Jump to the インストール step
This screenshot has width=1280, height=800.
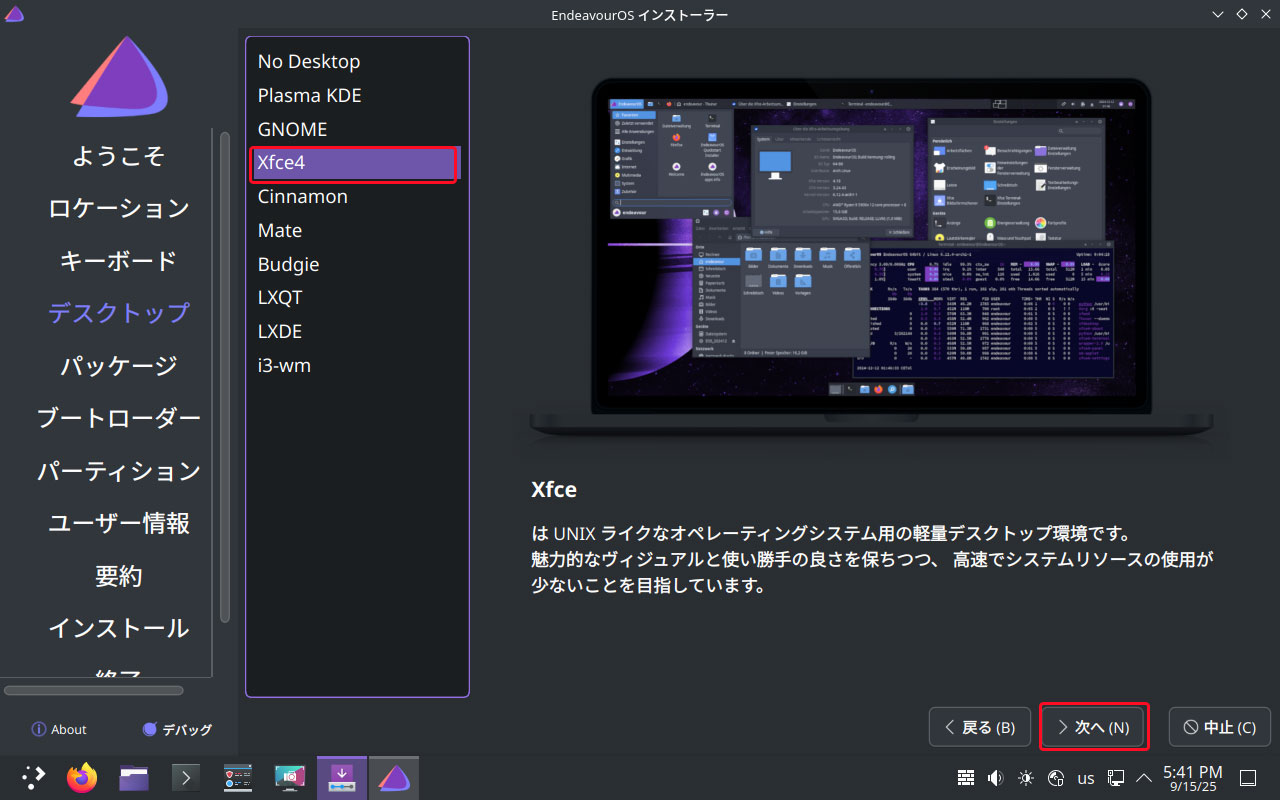pos(118,628)
